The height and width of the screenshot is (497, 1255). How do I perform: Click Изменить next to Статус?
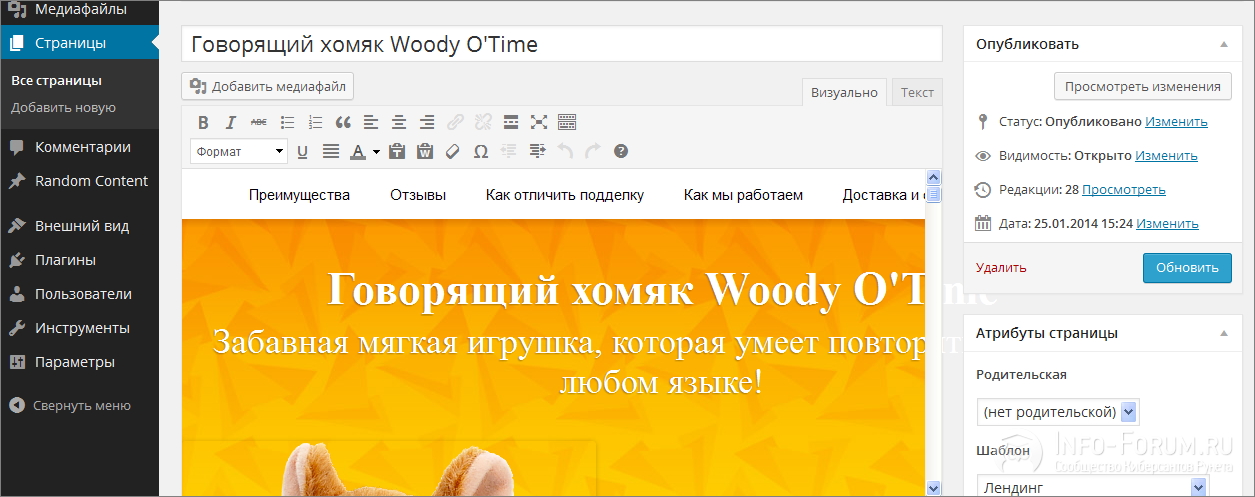[x=1176, y=122]
